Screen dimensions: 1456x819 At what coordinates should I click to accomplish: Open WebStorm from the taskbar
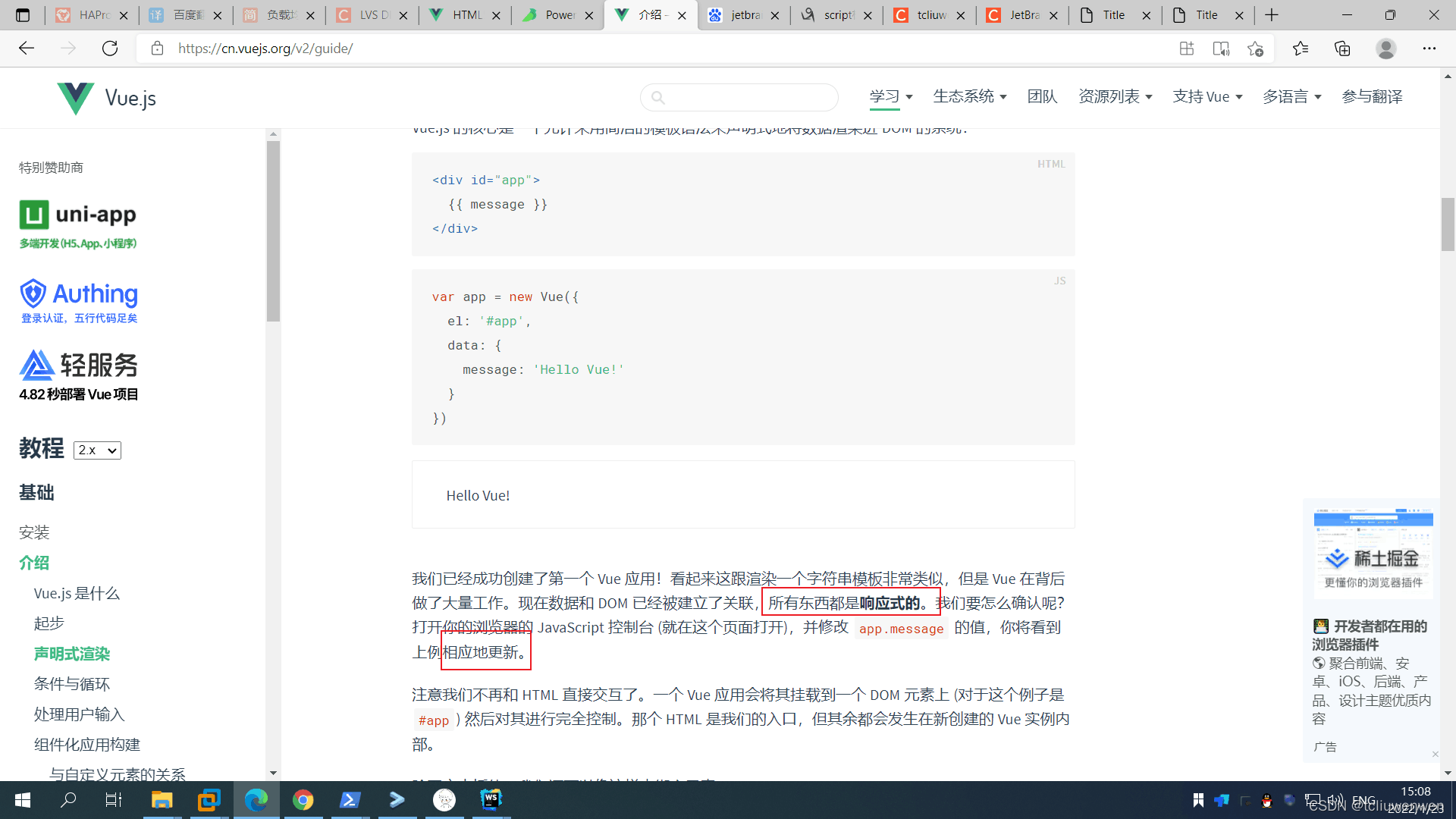click(491, 799)
